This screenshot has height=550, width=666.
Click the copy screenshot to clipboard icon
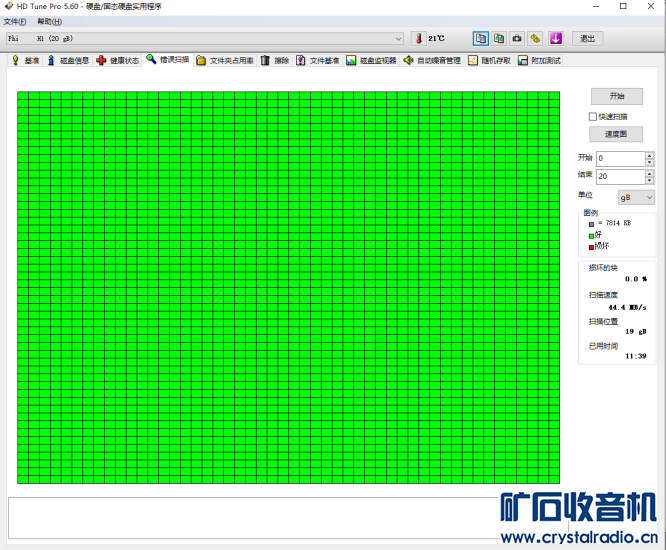tap(499, 39)
